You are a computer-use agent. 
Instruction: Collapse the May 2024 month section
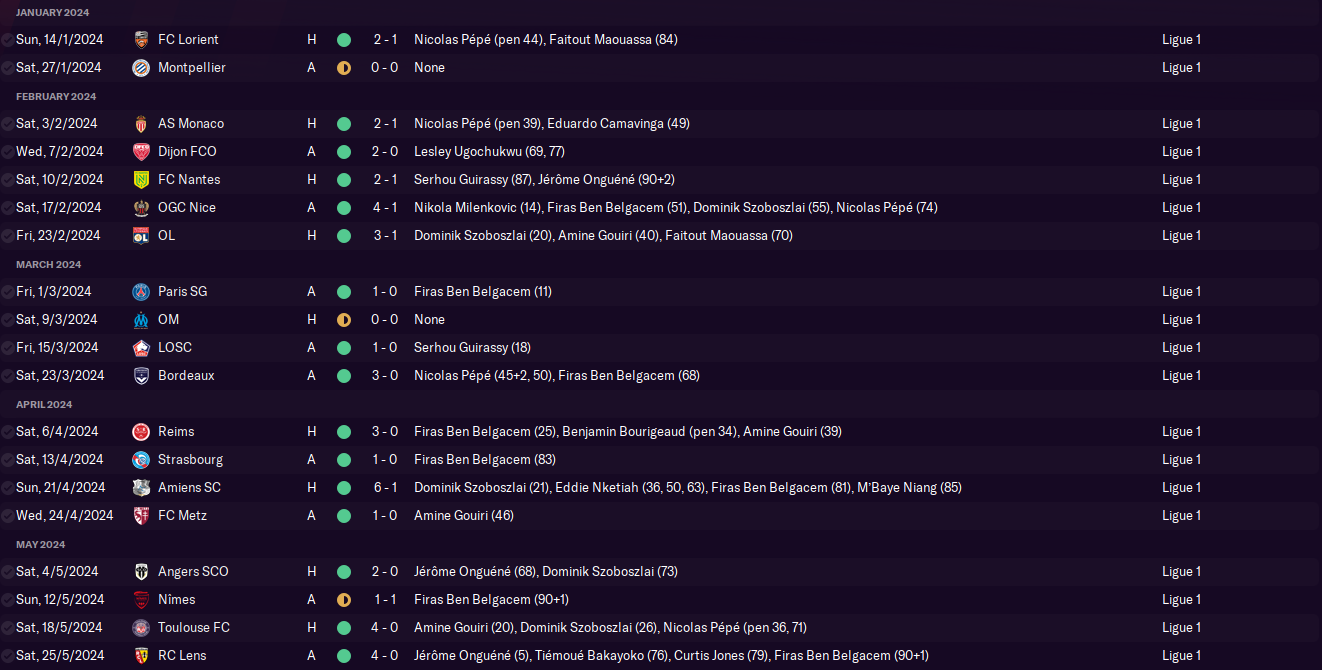[x=40, y=544]
